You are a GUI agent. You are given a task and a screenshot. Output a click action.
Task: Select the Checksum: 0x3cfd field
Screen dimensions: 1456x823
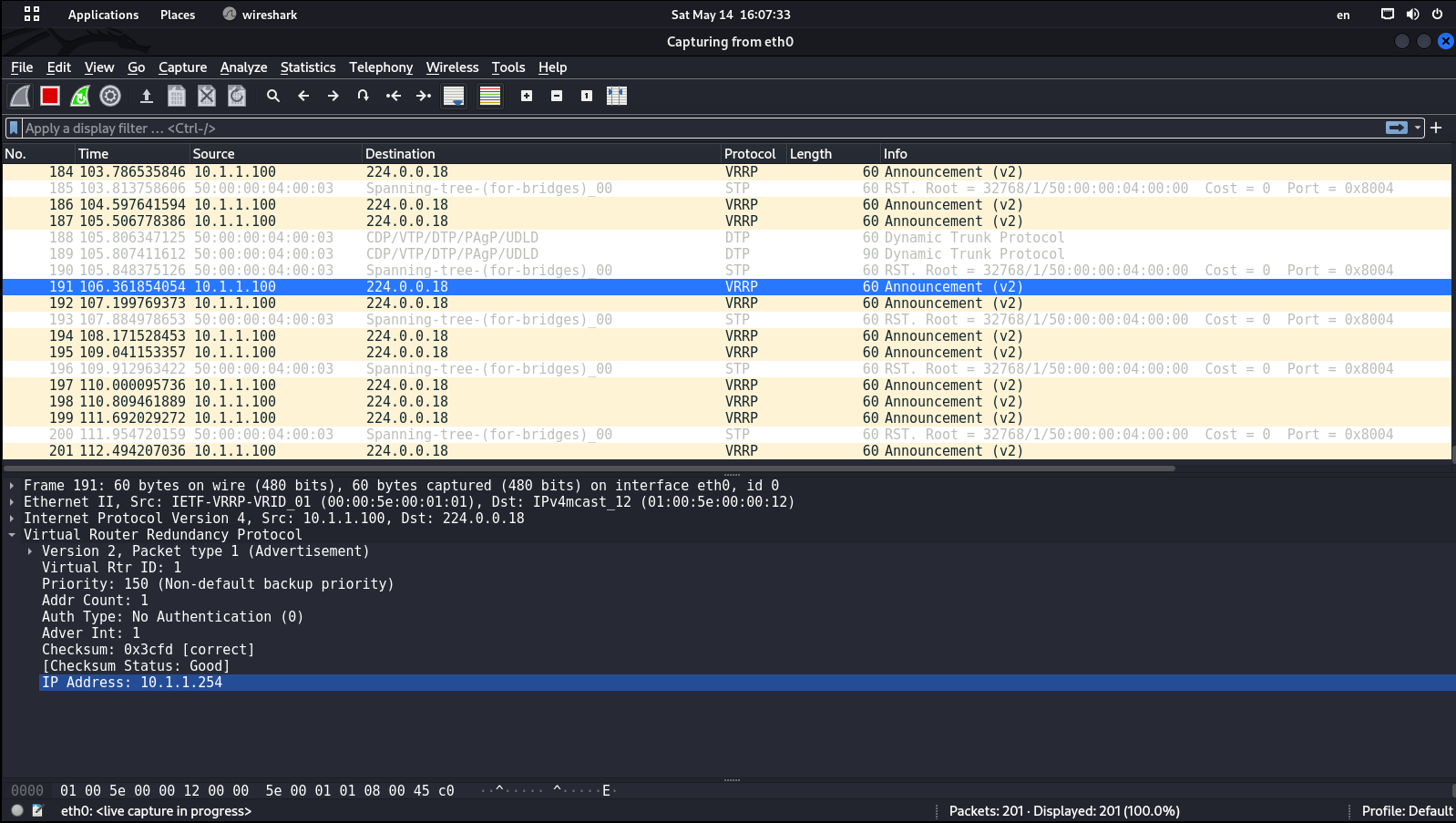click(148, 650)
